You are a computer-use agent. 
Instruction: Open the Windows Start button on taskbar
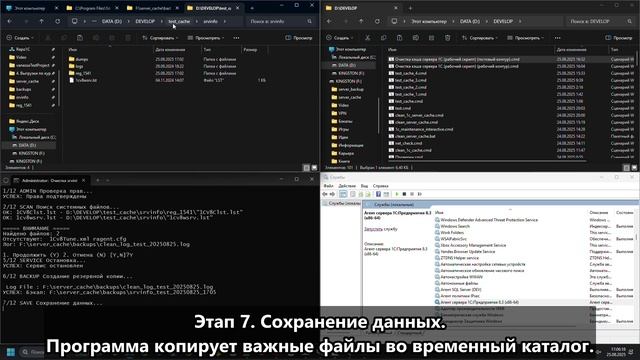(x=11, y=352)
